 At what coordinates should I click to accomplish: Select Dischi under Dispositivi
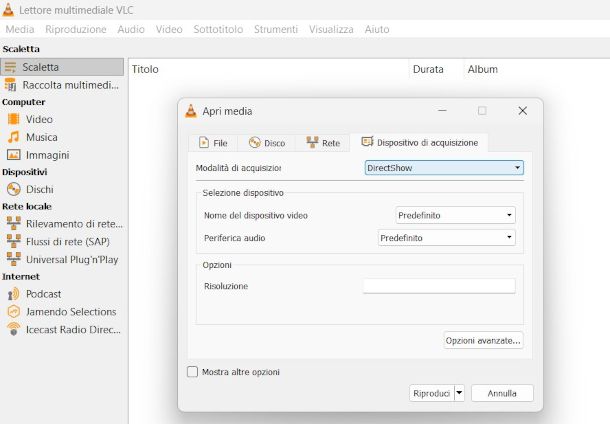click(x=62, y=189)
